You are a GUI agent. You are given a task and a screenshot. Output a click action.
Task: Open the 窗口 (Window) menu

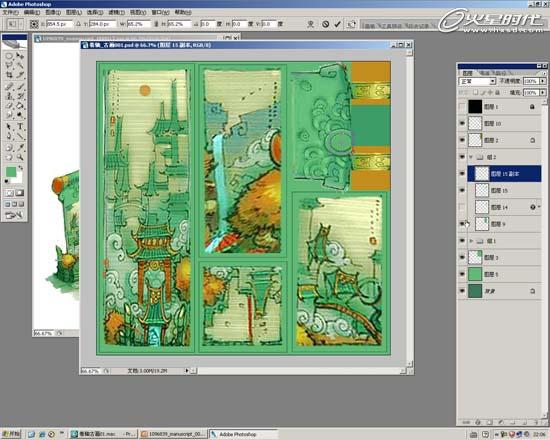point(160,12)
